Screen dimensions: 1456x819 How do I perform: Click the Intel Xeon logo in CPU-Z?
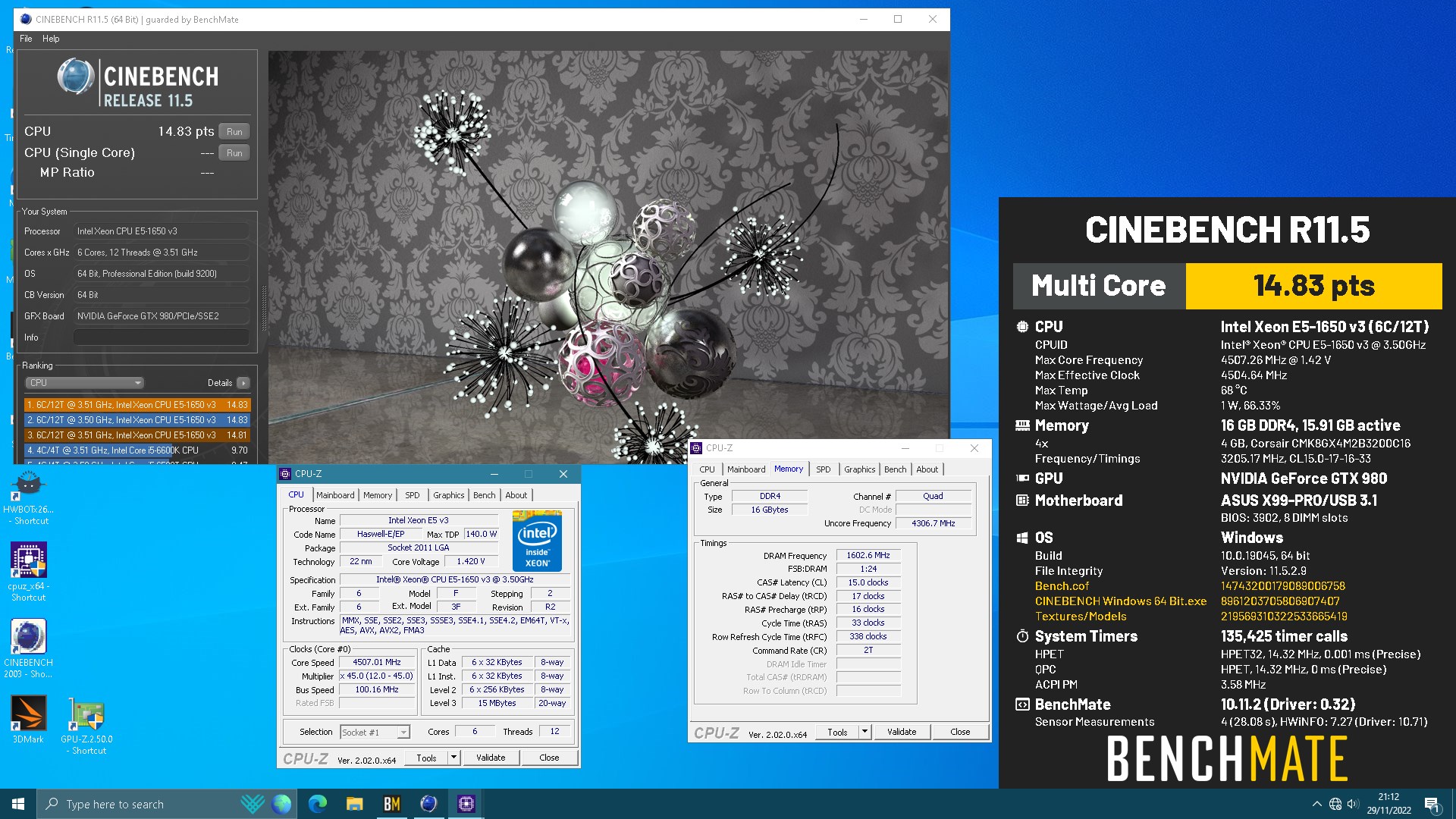(x=537, y=541)
